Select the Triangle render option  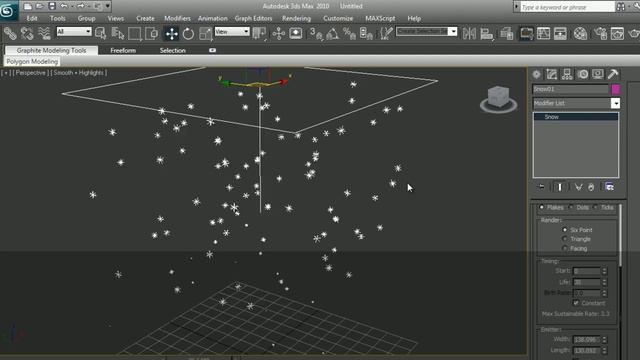[565, 239]
